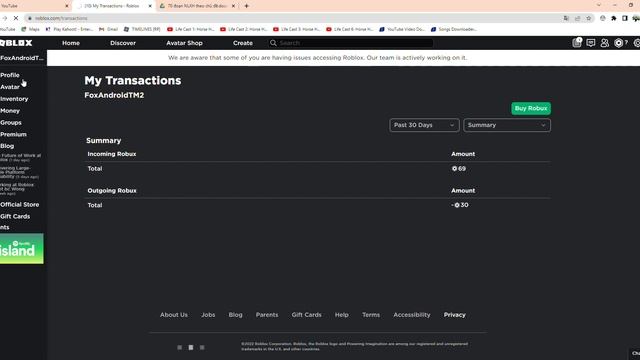Open Songs Downloader bookmark

(x=454, y=29)
